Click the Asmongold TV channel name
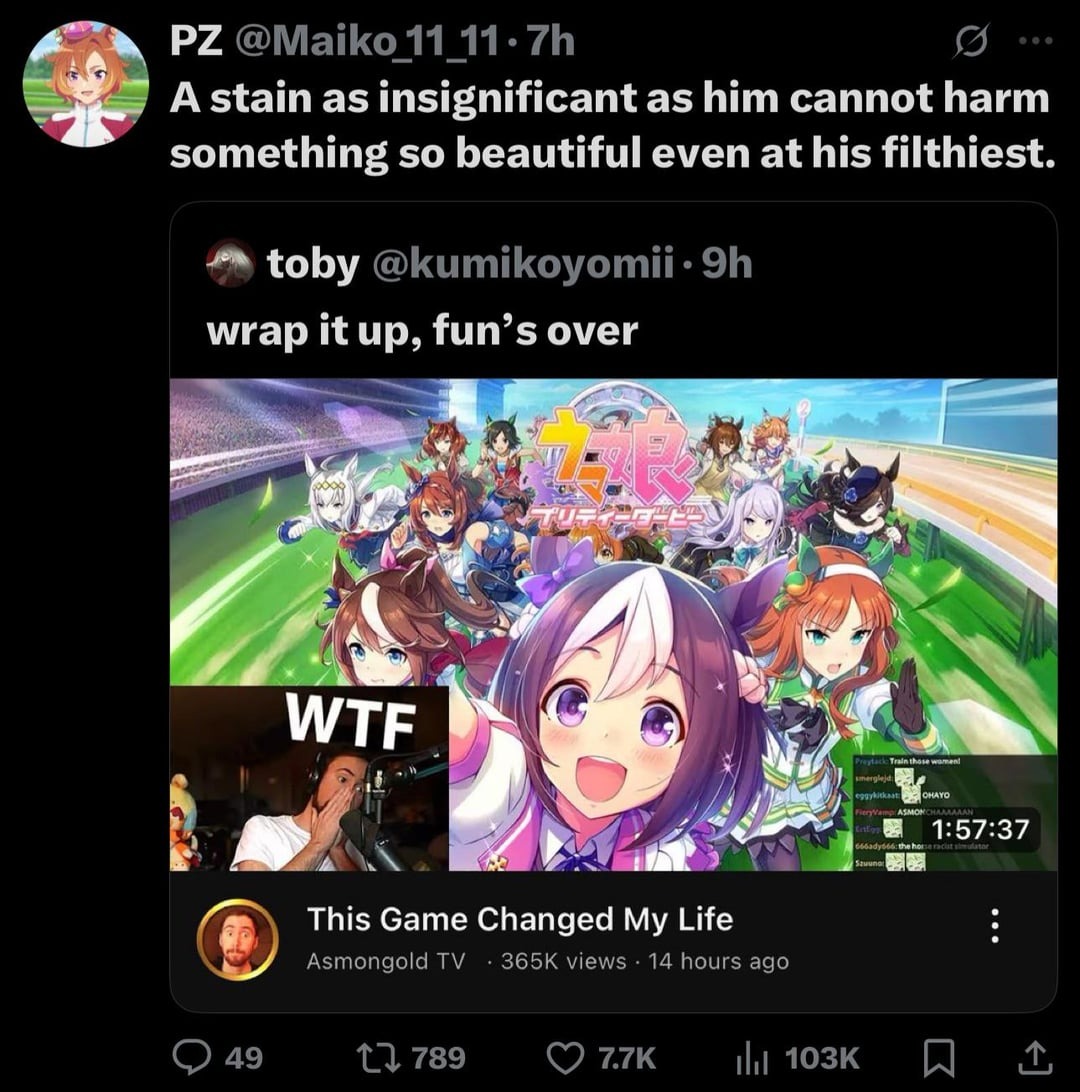The height and width of the screenshot is (1092, 1080). point(386,961)
